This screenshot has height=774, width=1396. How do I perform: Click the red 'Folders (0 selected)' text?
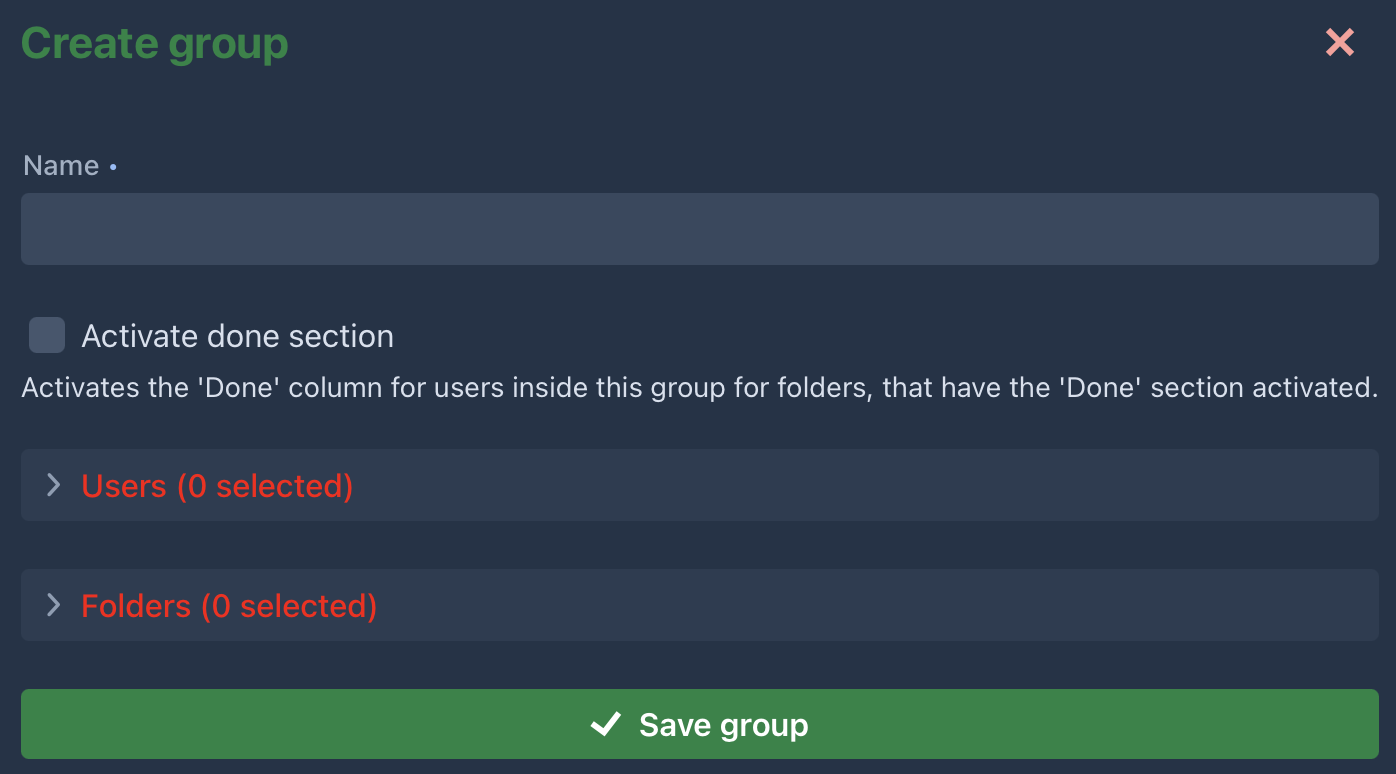[x=229, y=606]
